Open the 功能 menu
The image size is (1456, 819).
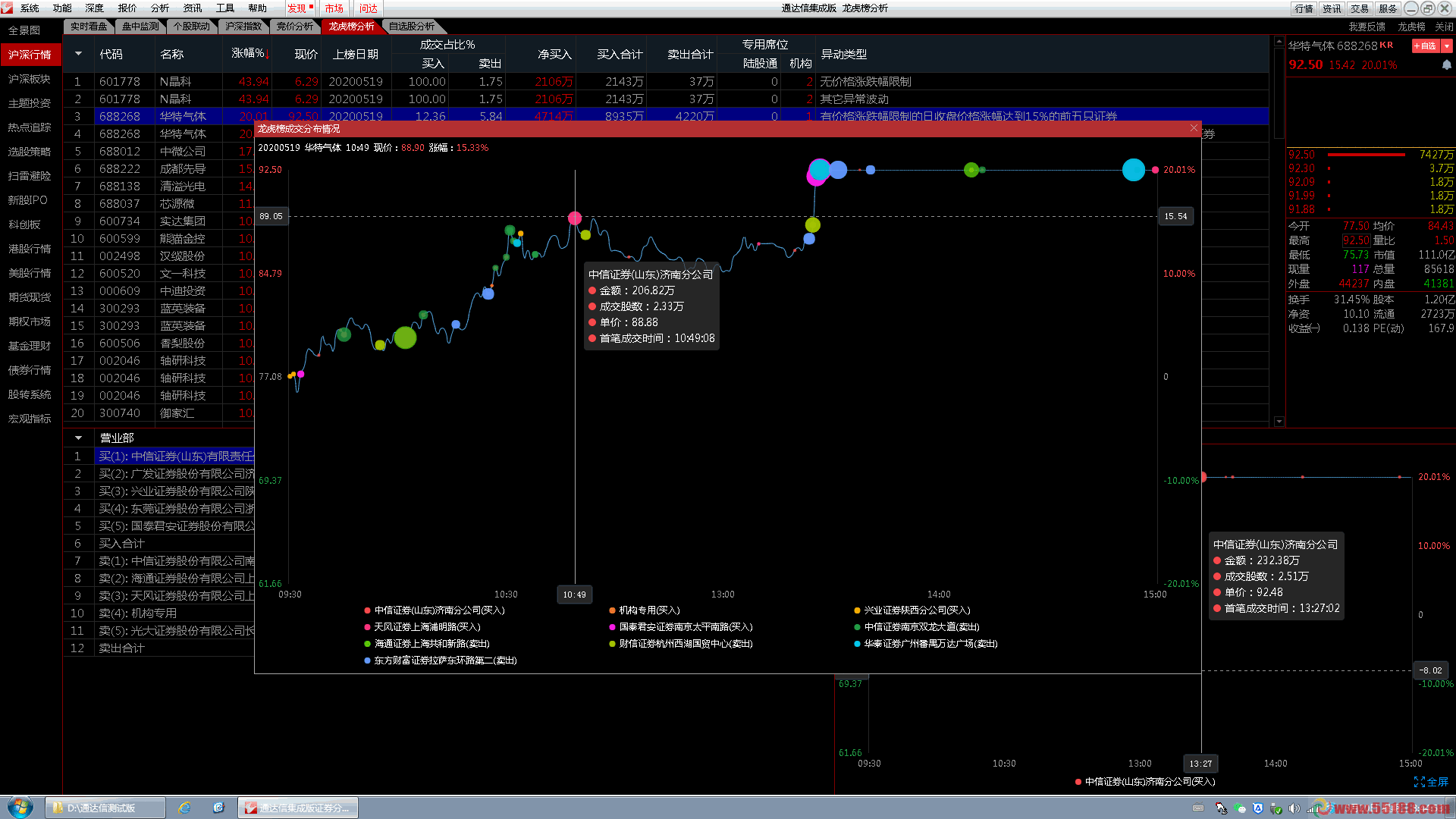[x=62, y=8]
